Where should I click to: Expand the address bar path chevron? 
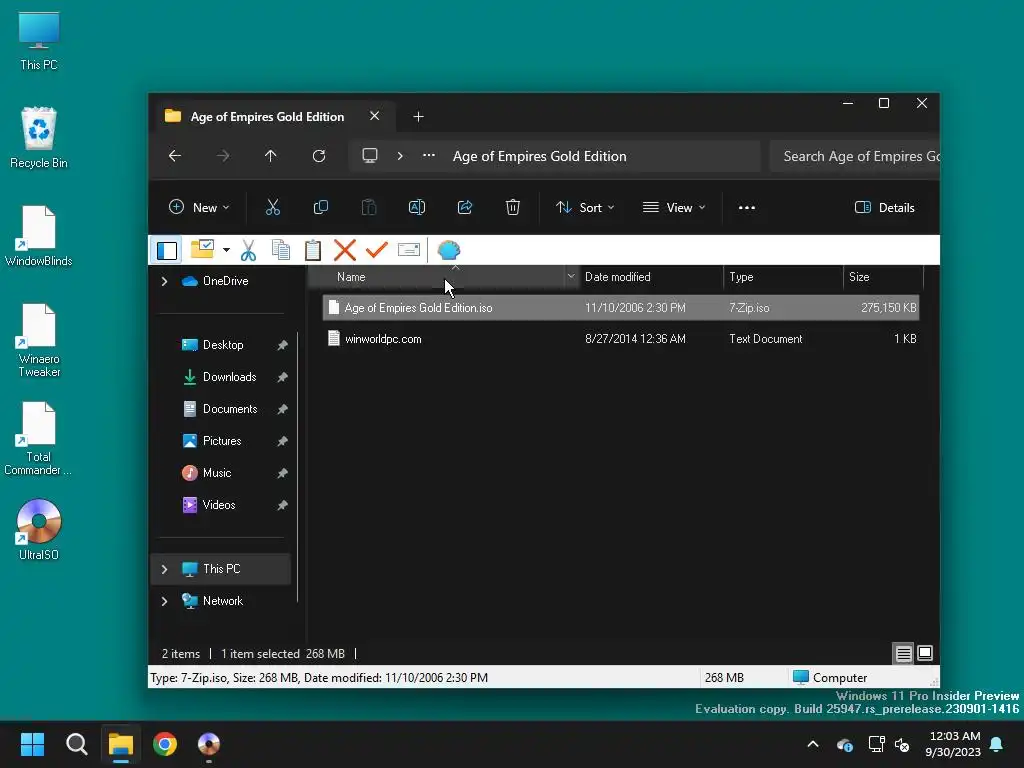(x=400, y=156)
